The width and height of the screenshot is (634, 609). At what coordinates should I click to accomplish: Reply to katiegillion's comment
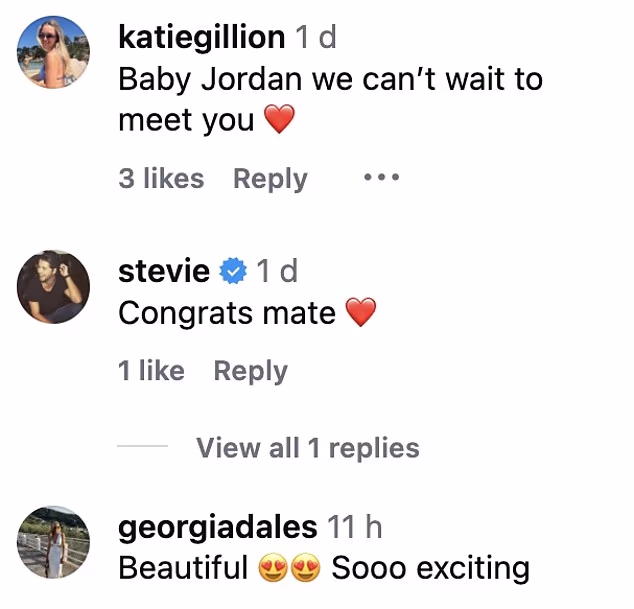coord(270,179)
